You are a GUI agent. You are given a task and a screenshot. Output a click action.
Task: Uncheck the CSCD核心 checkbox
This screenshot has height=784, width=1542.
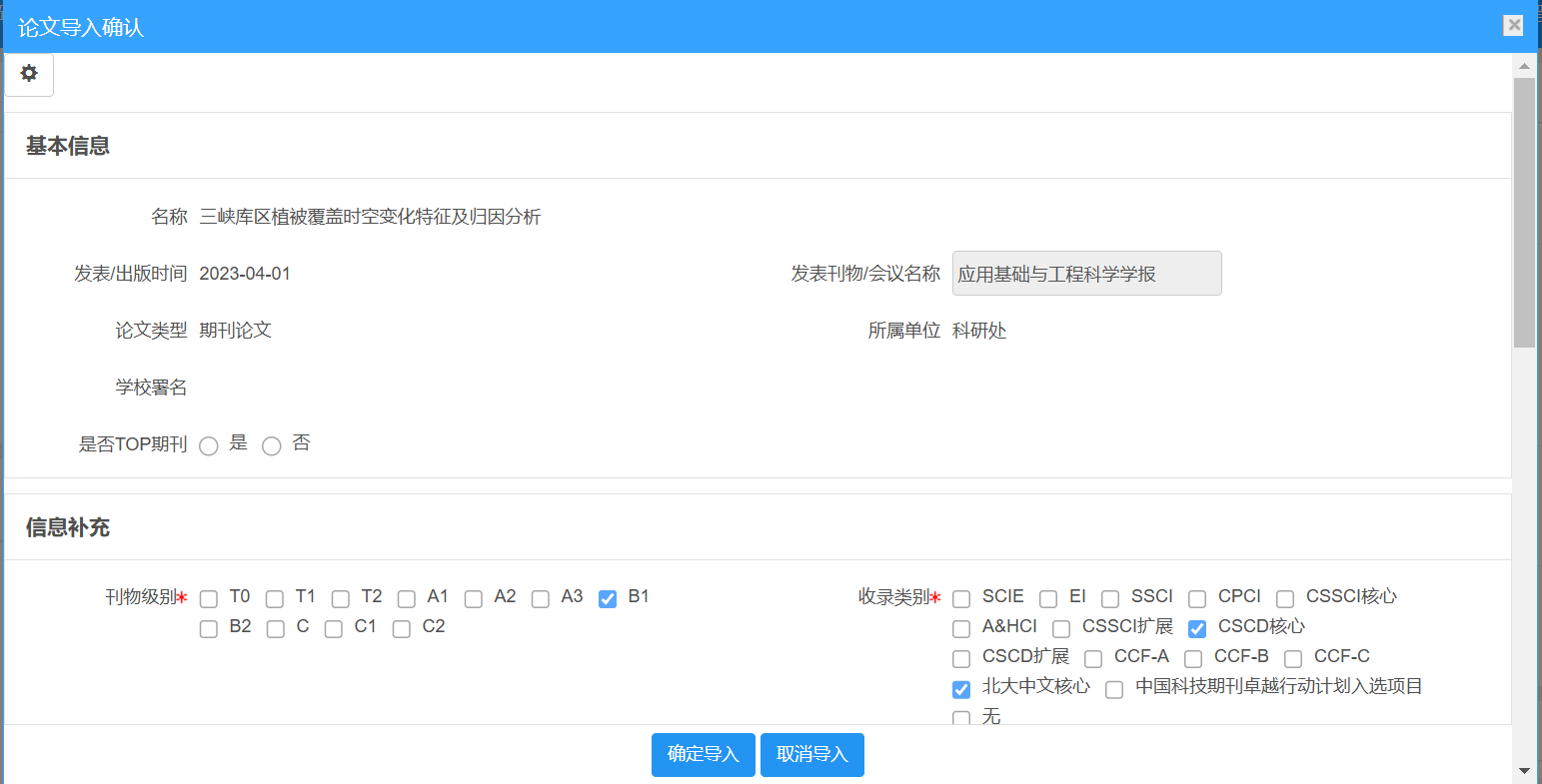pyautogui.click(x=1197, y=629)
